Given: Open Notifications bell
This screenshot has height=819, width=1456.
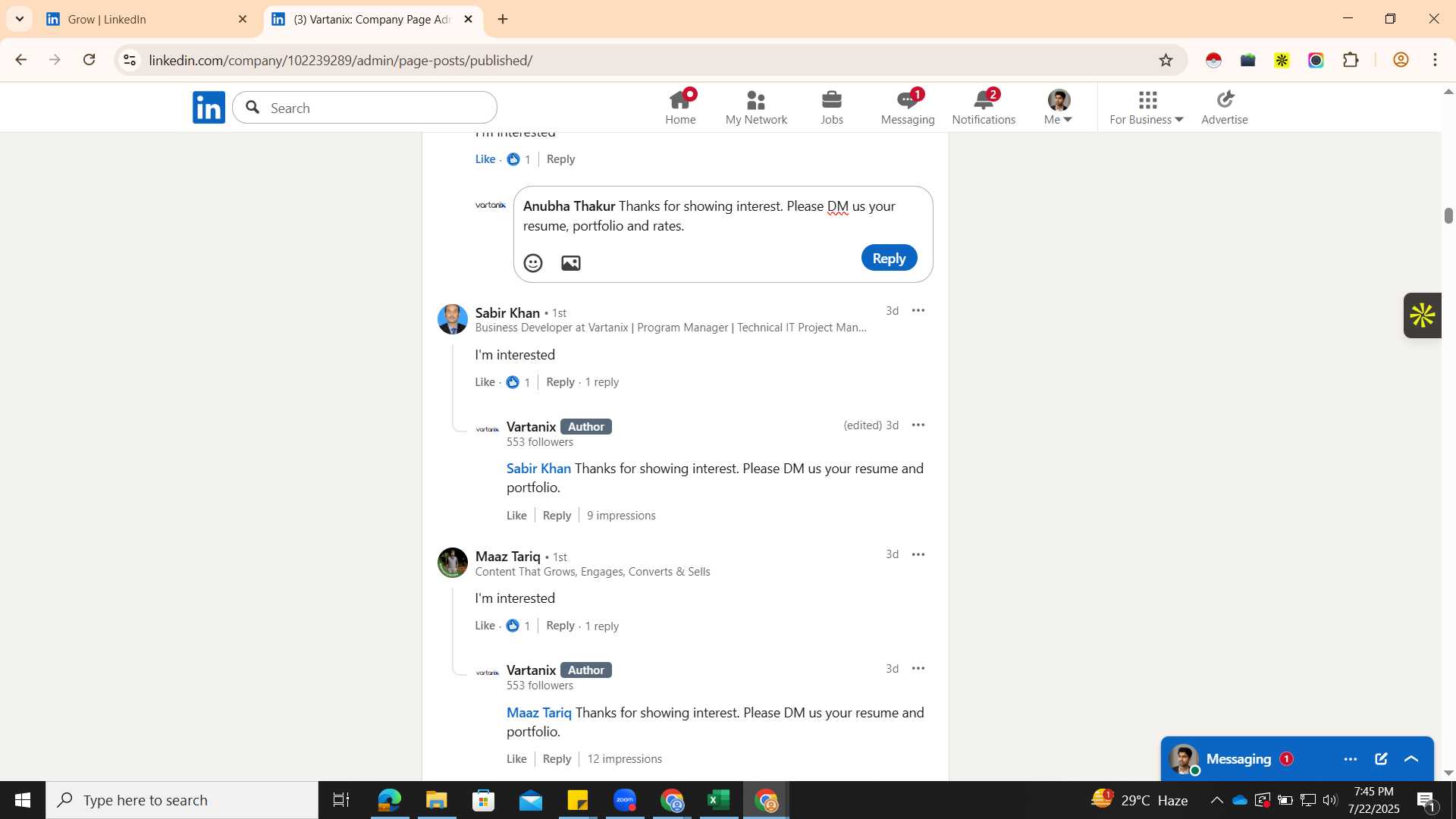Looking at the screenshot, I should pyautogui.click(x=984, y=108).
